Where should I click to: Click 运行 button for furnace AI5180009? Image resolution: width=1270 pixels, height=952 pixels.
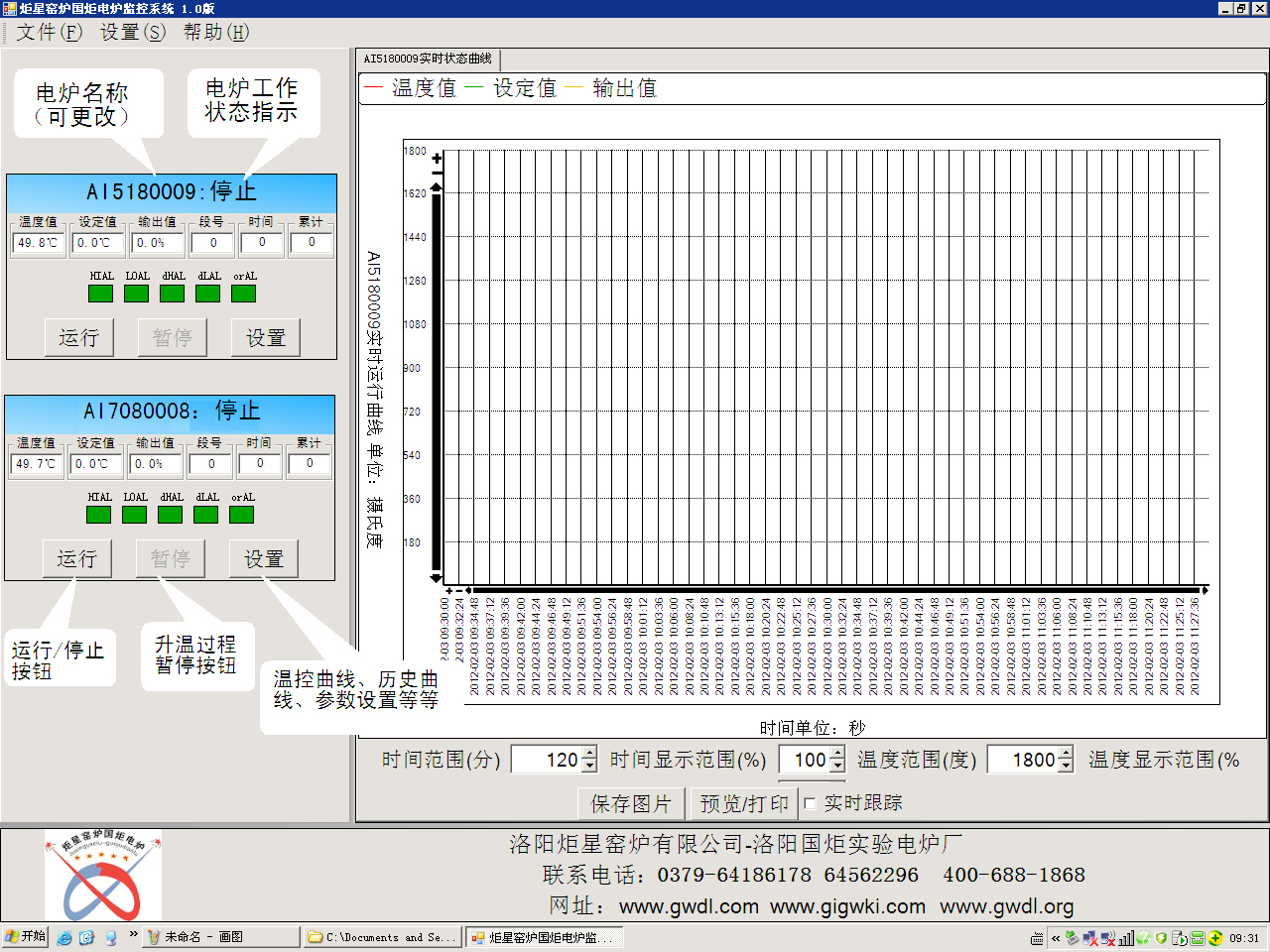(x=79, y=337)
